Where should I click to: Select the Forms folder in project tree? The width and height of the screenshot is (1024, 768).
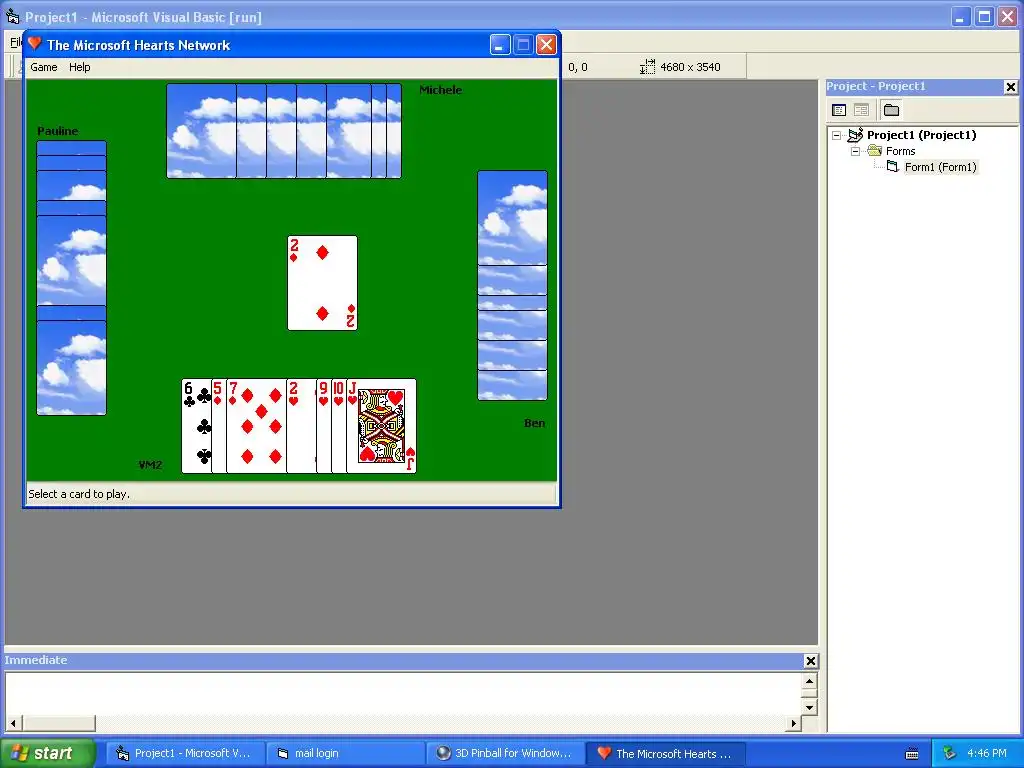[901, 151]
